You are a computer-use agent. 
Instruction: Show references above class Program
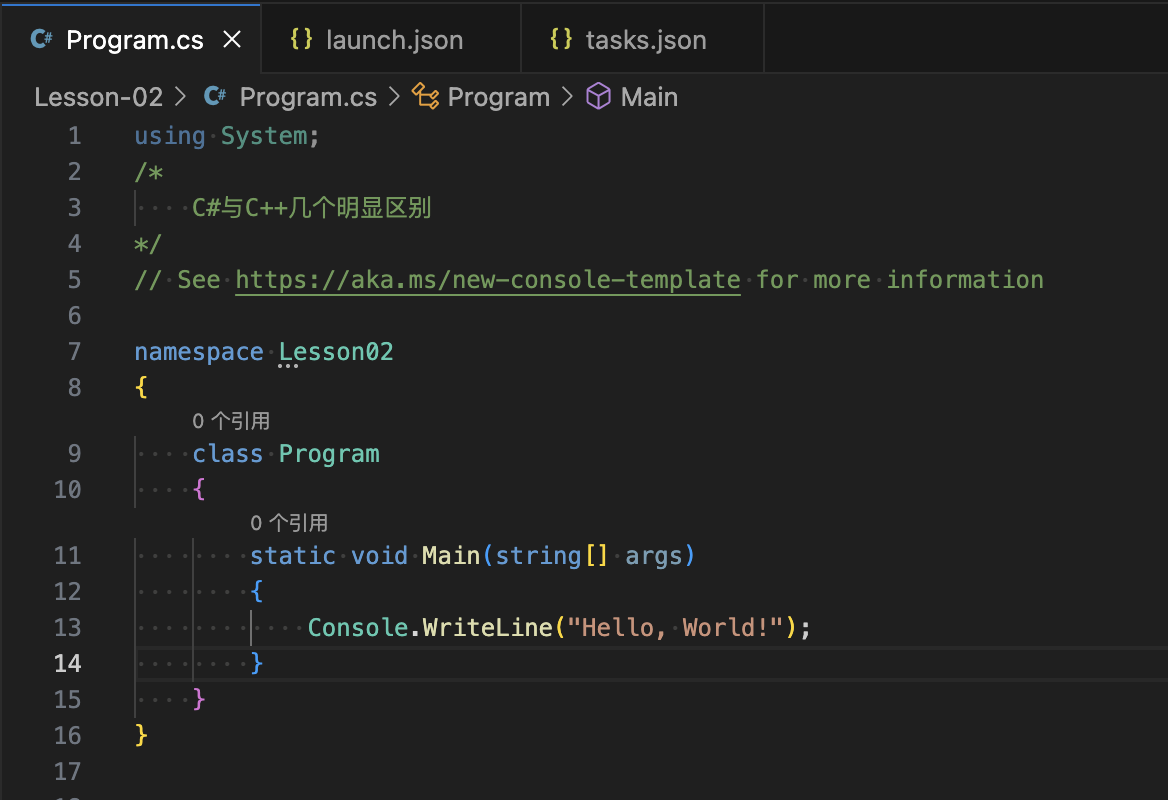coord(231,422)
